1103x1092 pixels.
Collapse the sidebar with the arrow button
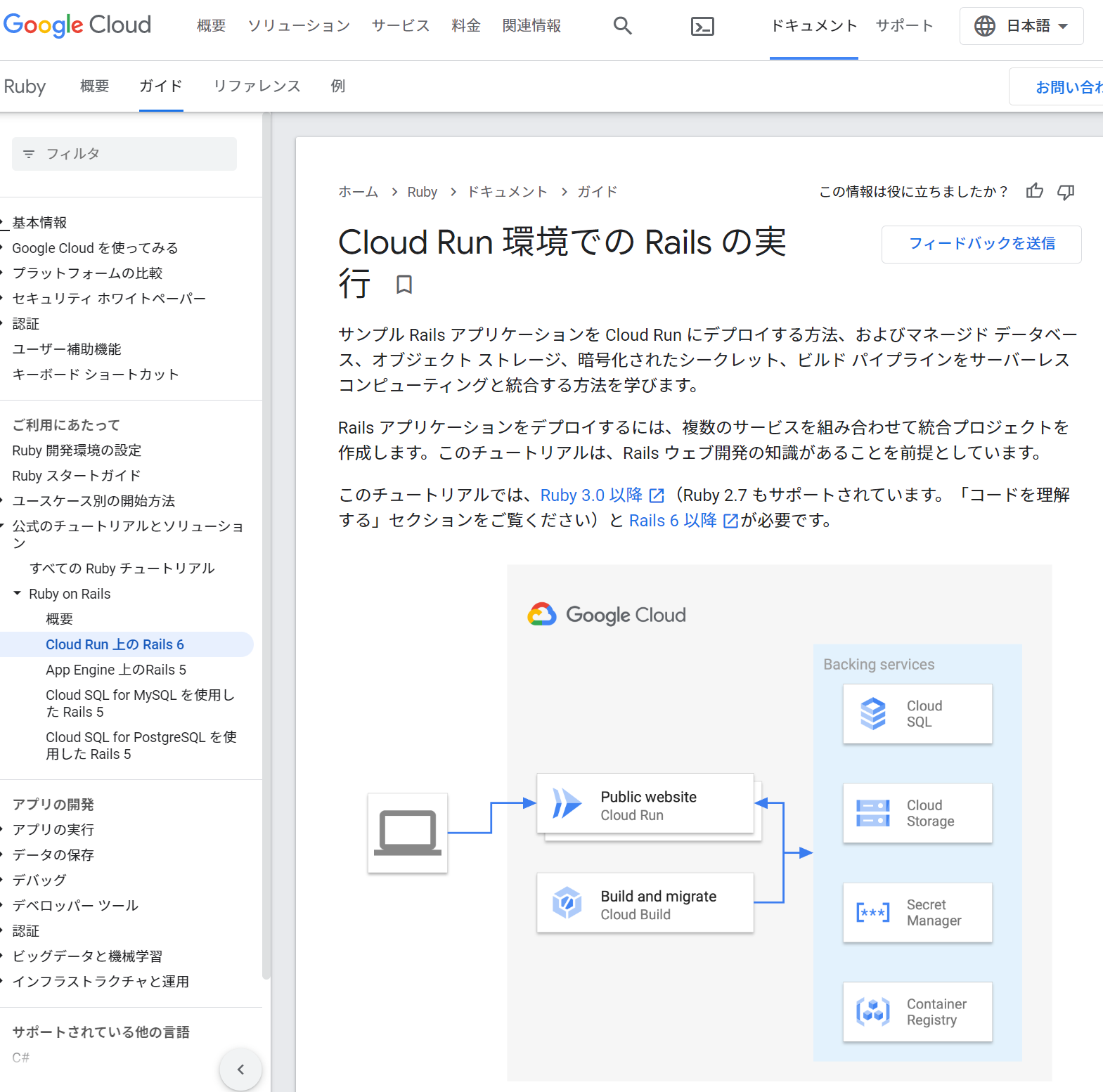(x=240, y=1069)
